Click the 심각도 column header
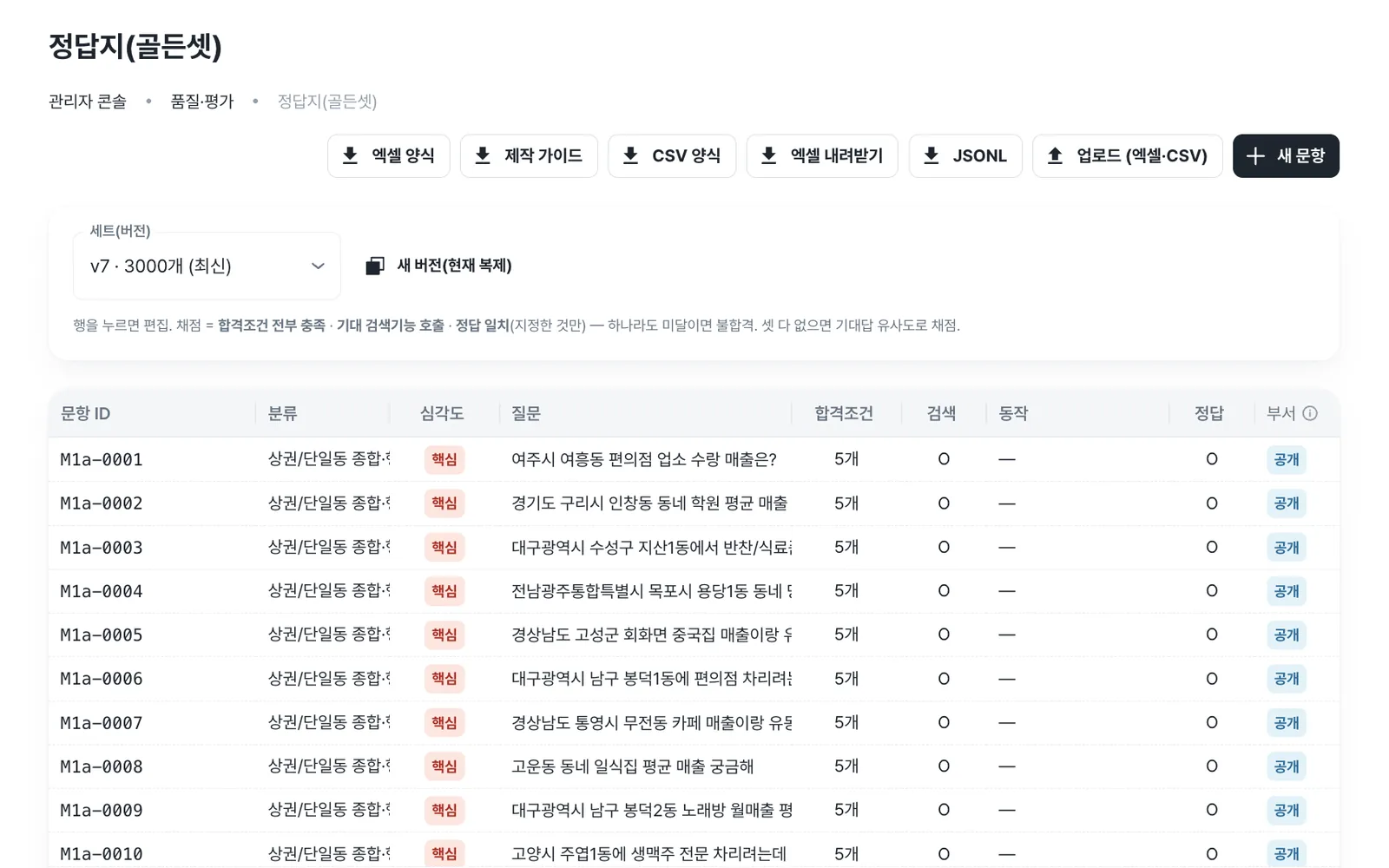1389x868 pixels. pyautogui.click(x=442, y=413)
